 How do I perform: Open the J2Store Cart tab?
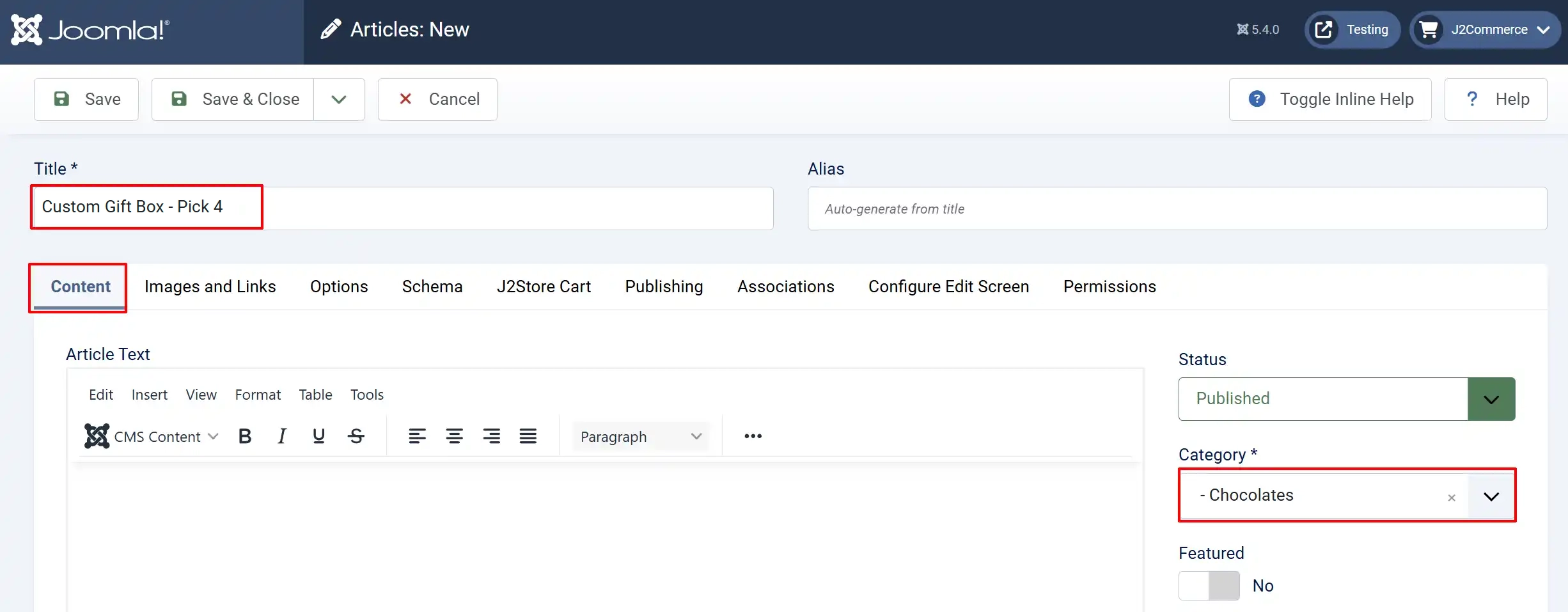[x=544, y=286]
